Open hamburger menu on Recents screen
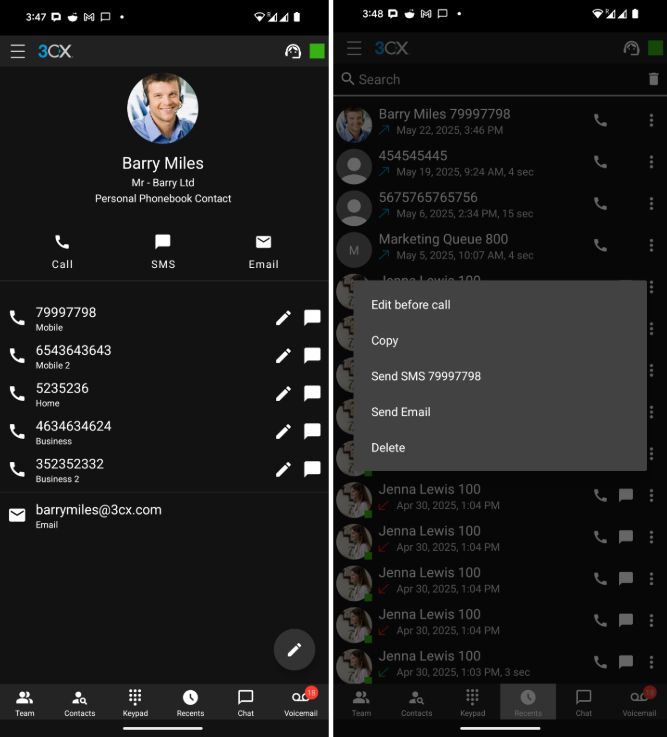The width and height of the screenshot is (667, 737). 354,48
